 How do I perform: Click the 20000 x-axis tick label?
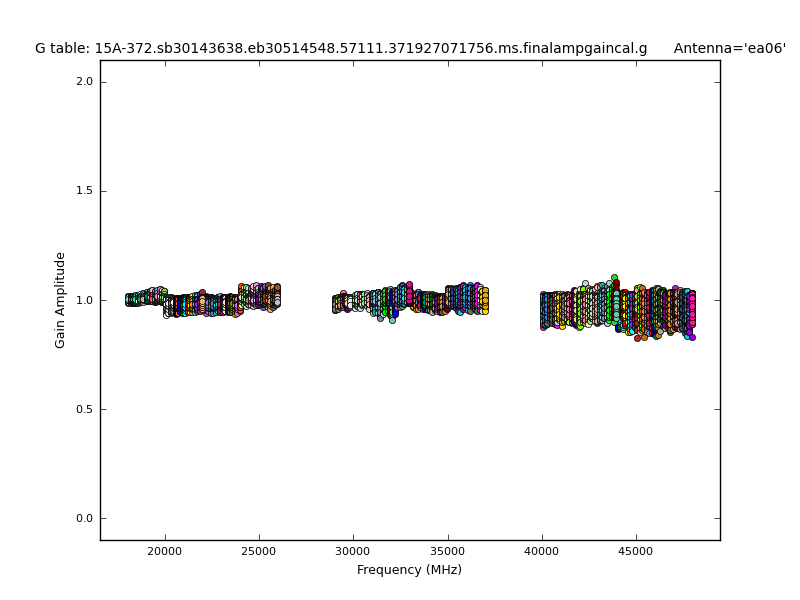[x=165, y=551]
